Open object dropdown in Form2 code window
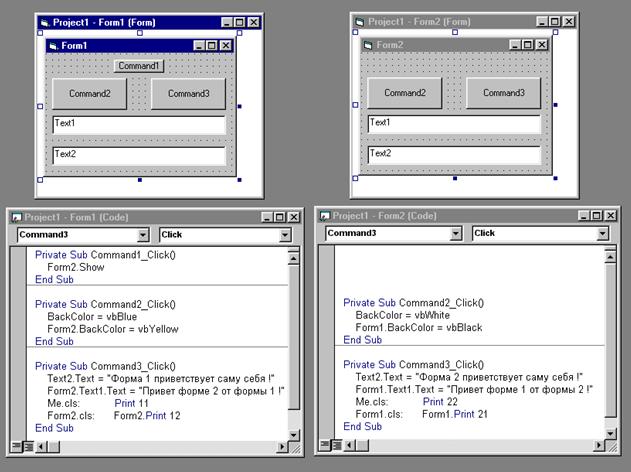The height and width of the screenshot is (472, 631). tap(455, 233)
